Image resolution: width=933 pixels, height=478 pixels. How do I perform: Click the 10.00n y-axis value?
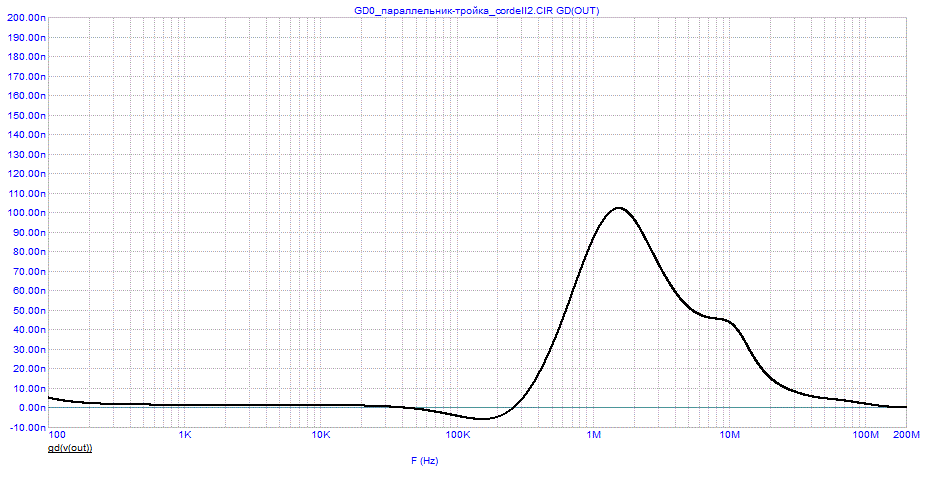[27, 388]
